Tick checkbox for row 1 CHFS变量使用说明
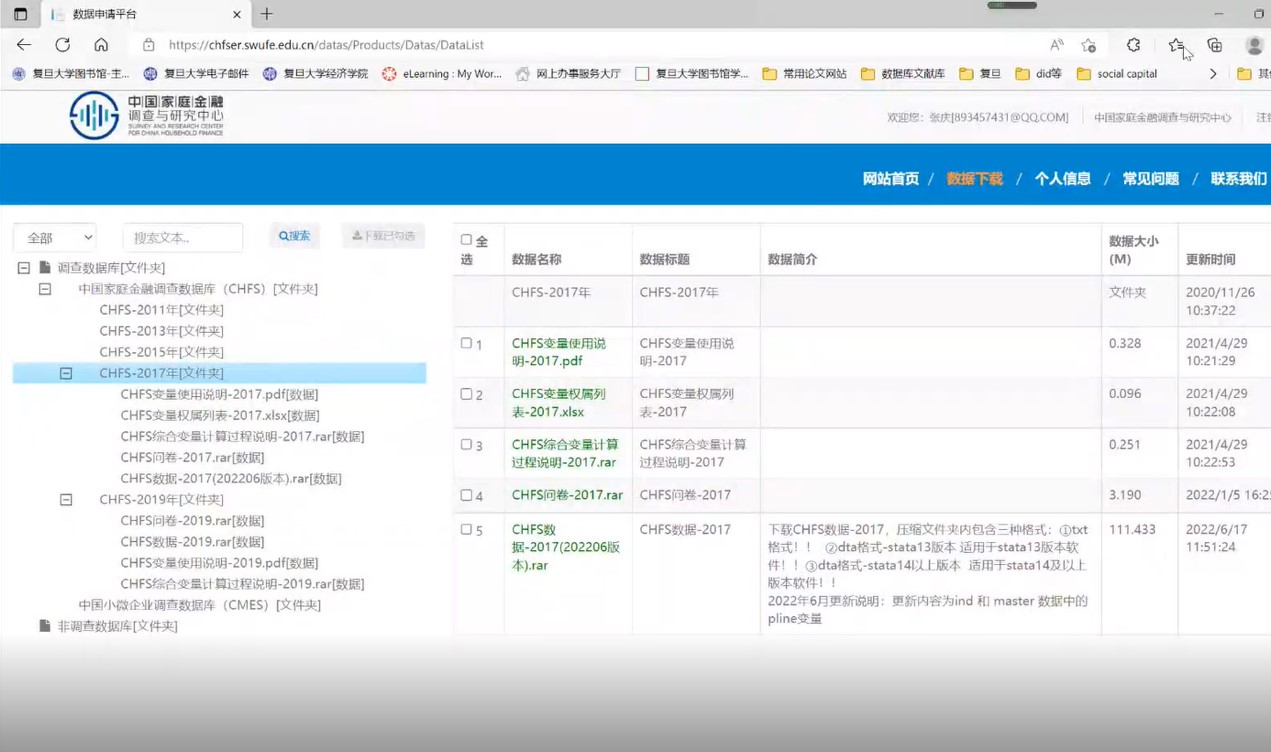The image size is (1271, 752). (x=466, y=343)
